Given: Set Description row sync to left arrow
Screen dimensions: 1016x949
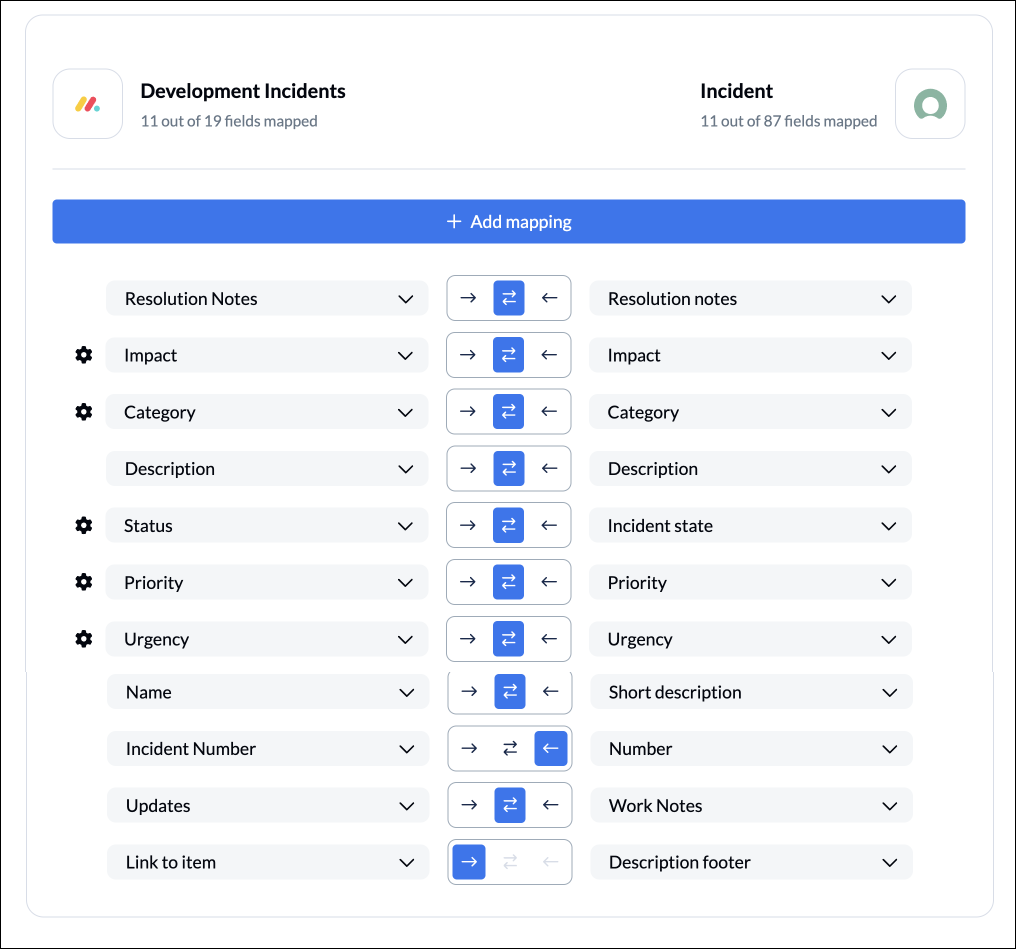Looking at the screenshot, I should click(x=549, y=468).
